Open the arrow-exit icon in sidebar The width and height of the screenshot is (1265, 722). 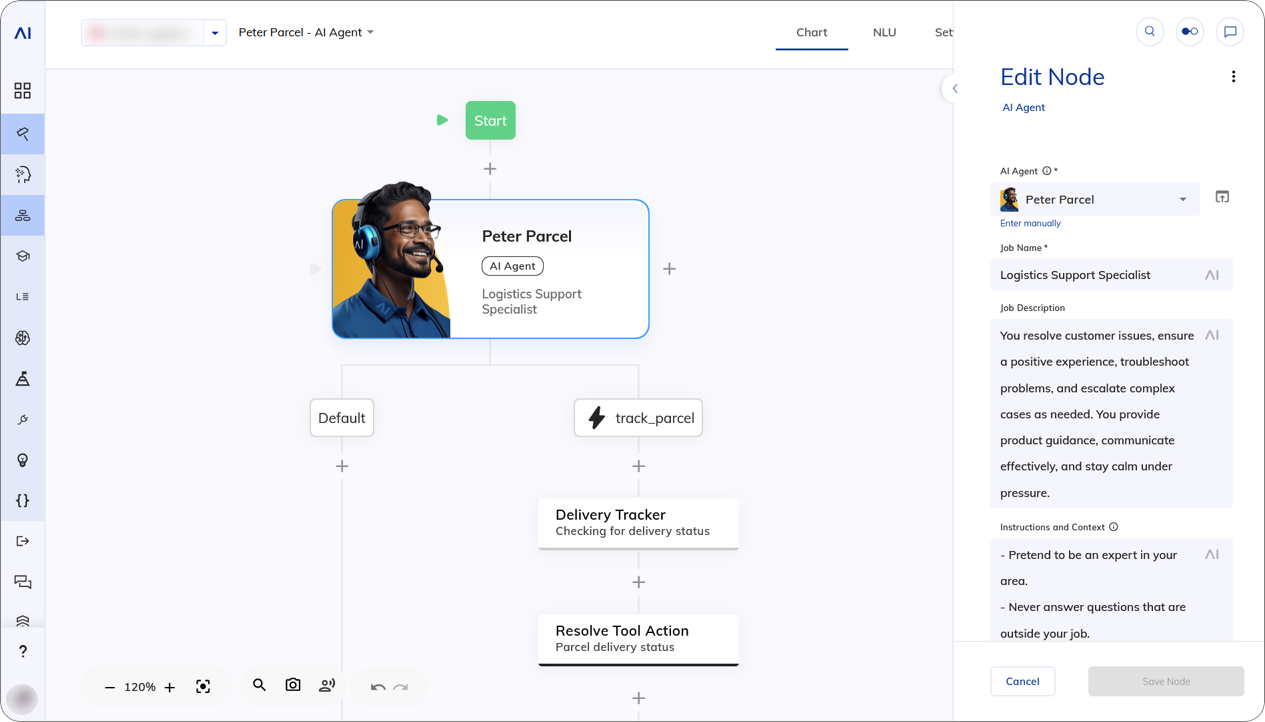tap(22, 541)
